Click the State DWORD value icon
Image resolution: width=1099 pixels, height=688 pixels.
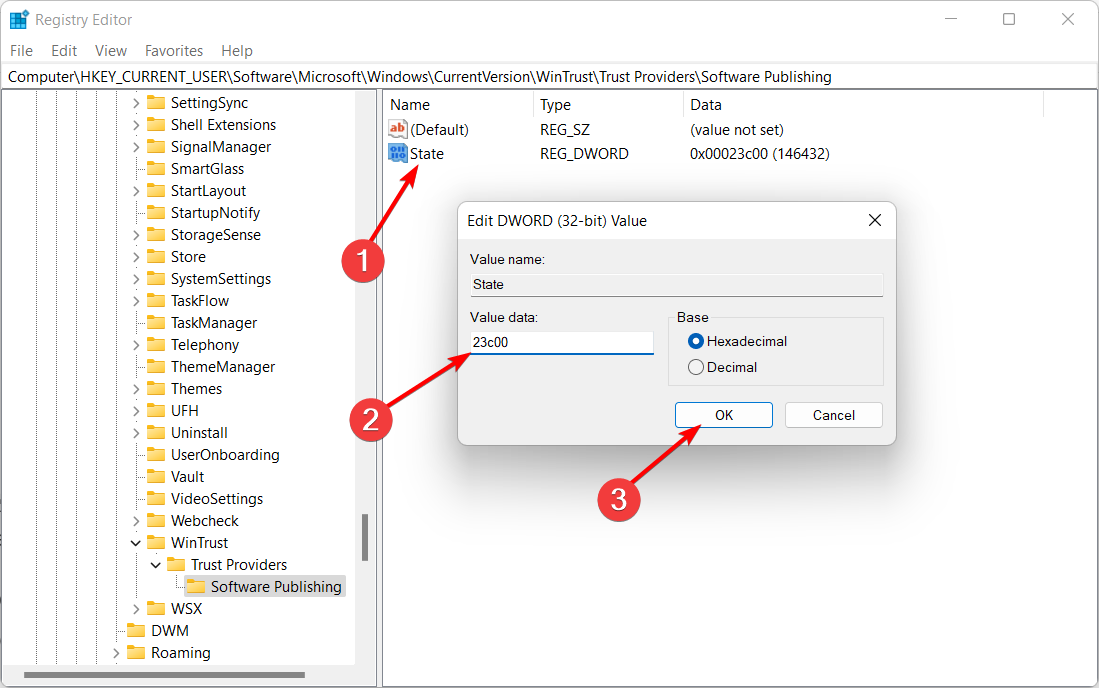(397, 153)
